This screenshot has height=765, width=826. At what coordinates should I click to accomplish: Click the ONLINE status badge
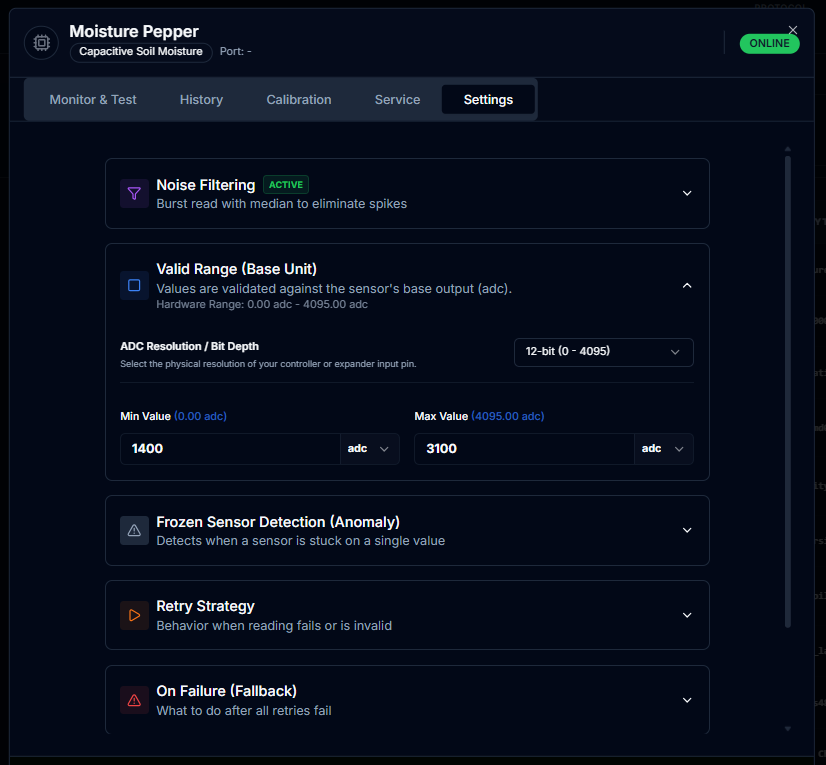pyautogui.click(x=769, y=43)
